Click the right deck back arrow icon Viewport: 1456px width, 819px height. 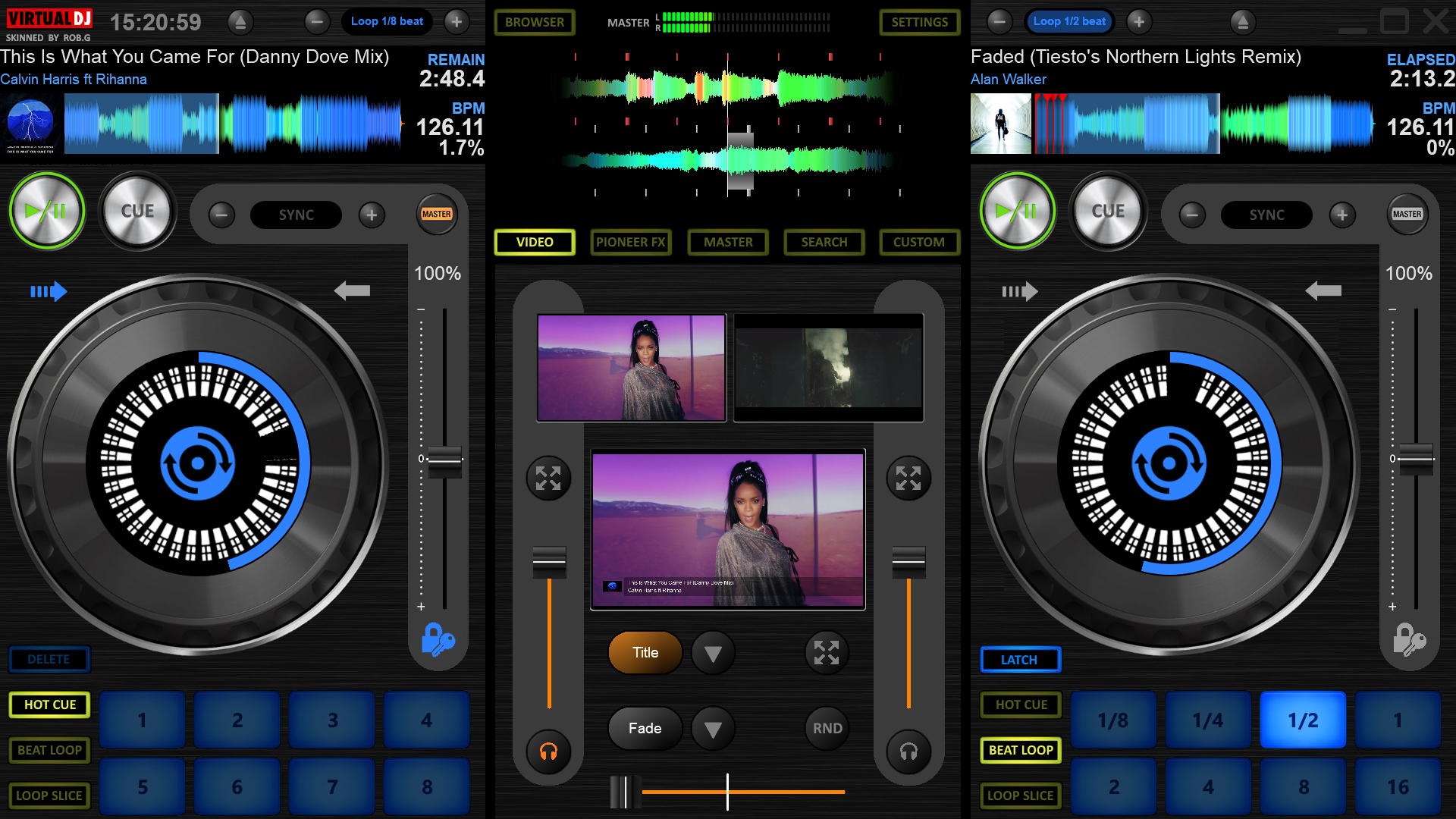click(x=1323, y=290)
